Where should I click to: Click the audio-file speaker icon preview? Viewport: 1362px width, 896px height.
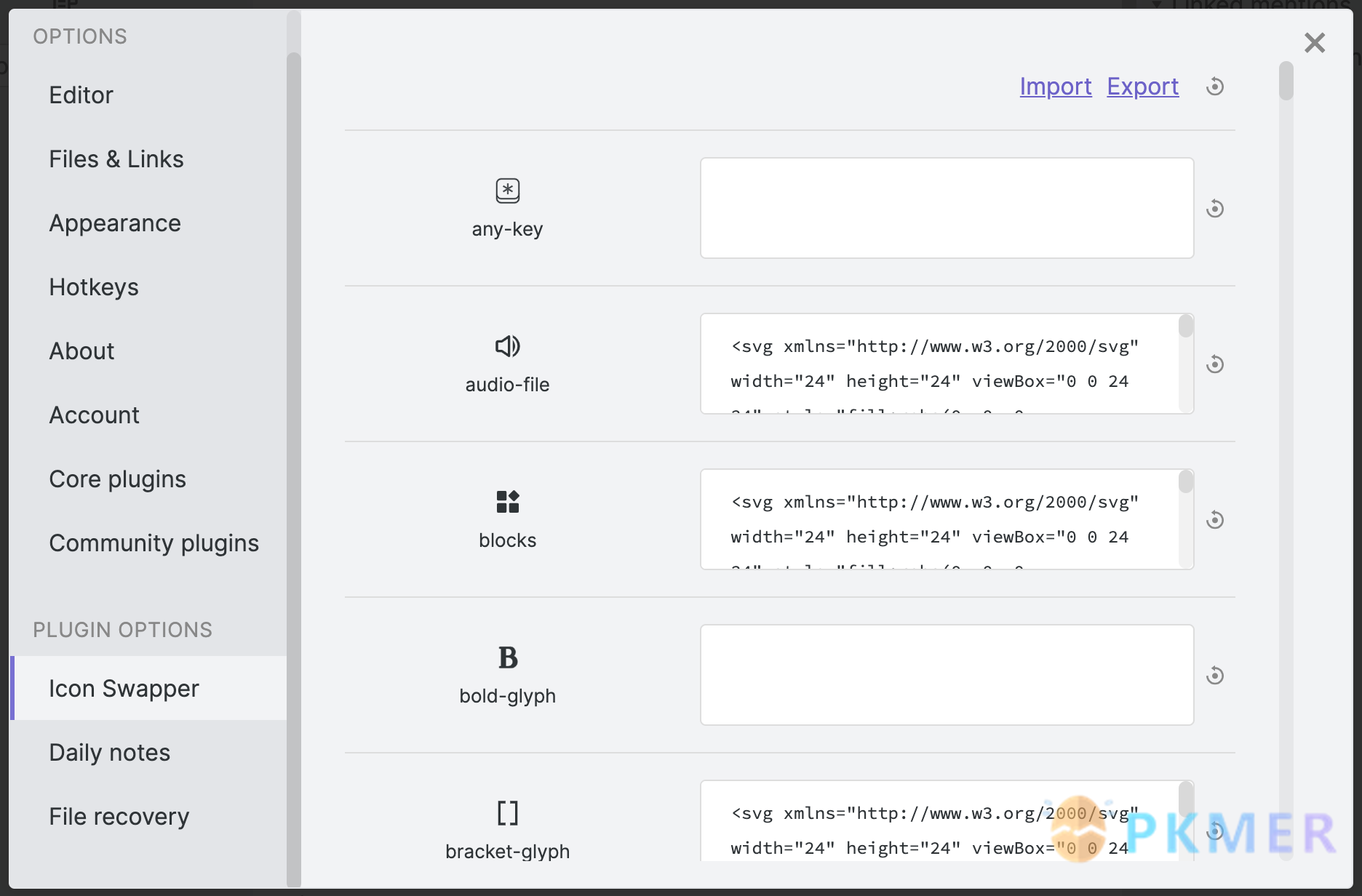click(x=507, y=346)
